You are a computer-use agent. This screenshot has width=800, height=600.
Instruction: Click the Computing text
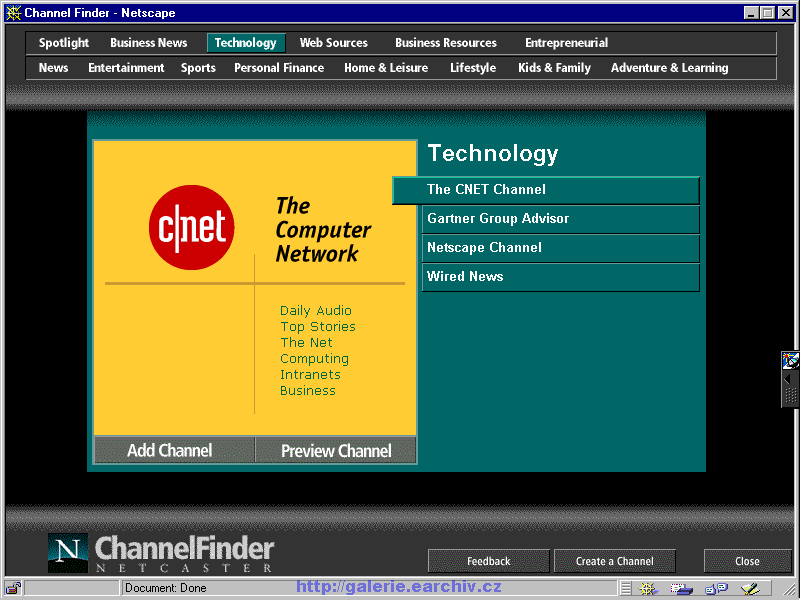coord(314,359)
